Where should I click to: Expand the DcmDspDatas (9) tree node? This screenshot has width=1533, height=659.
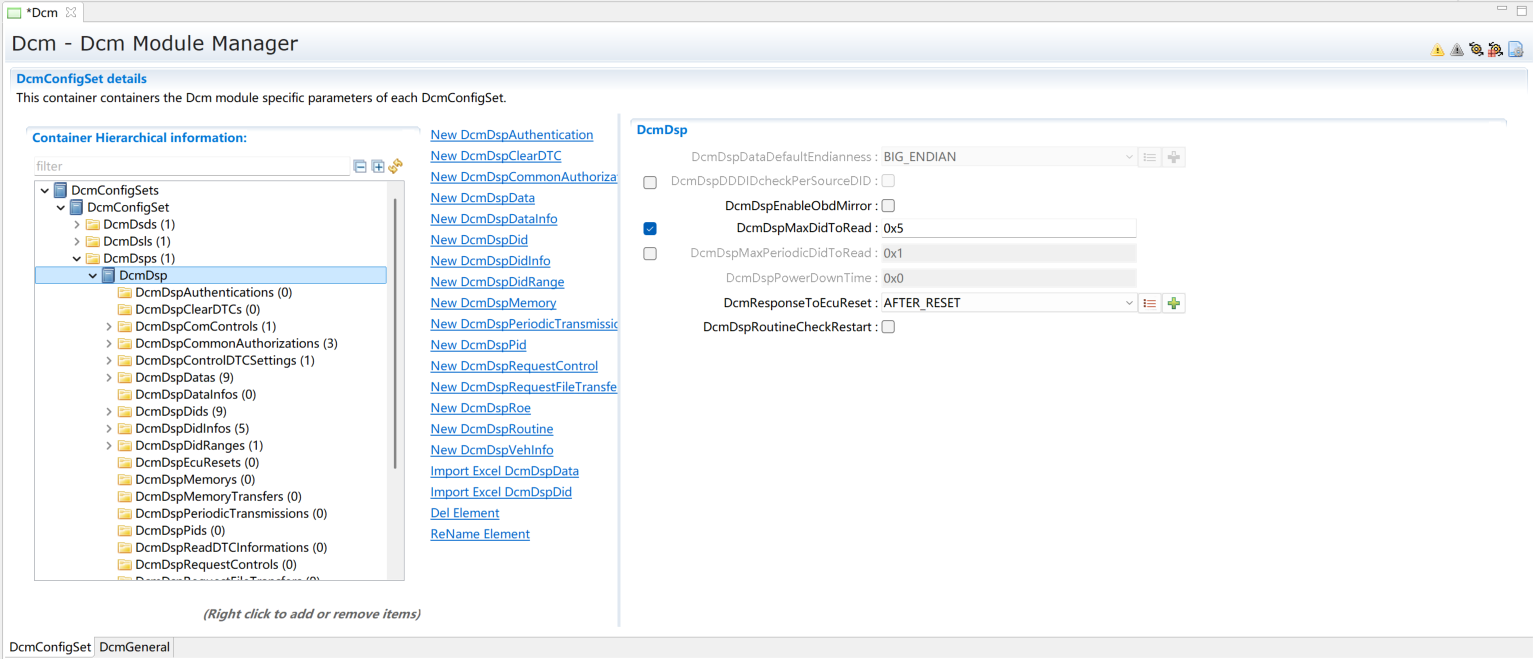(109, 377)
